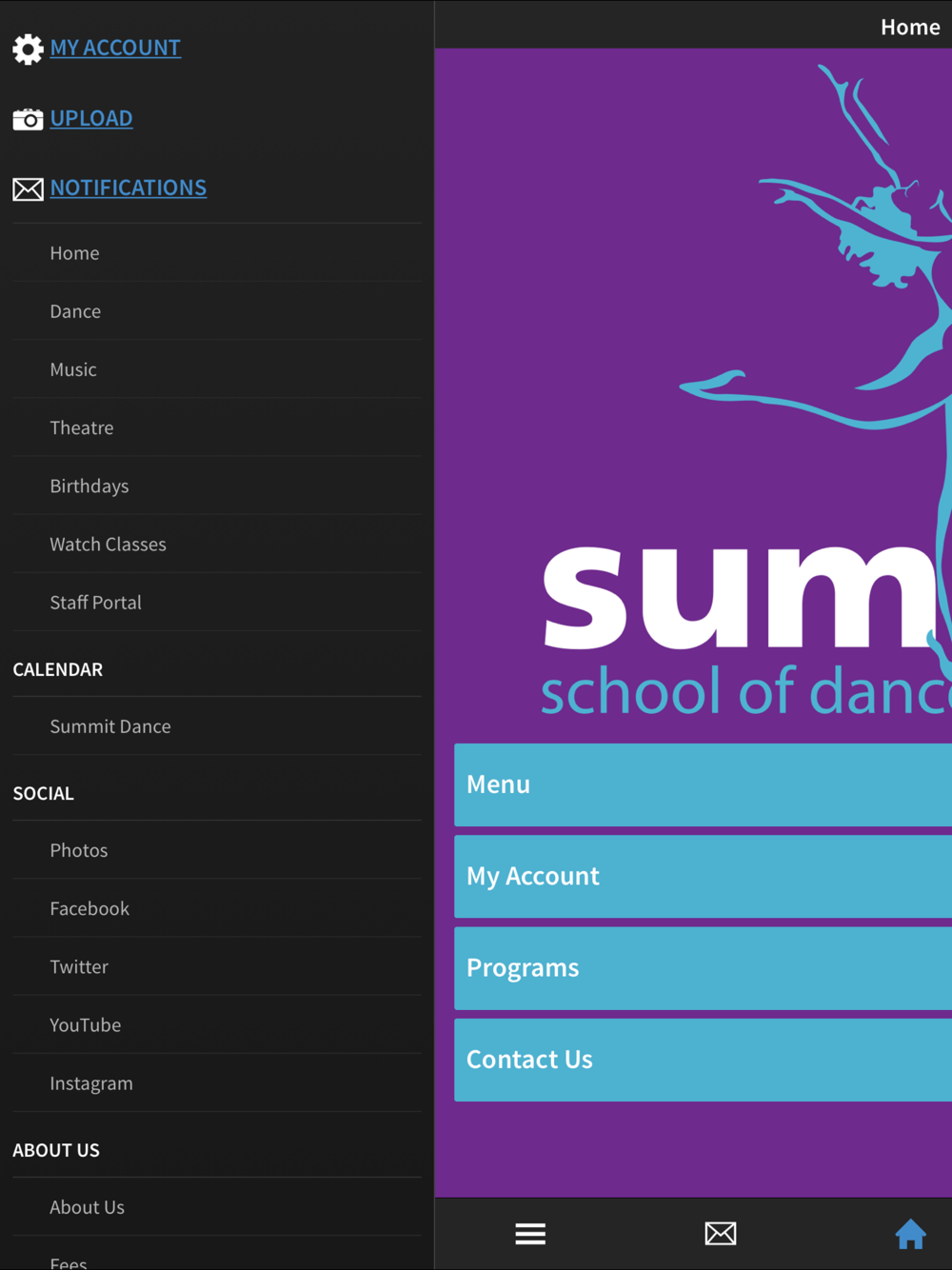Select Music in the sidebar menu
952x1270 pixels.
(217, 369)
